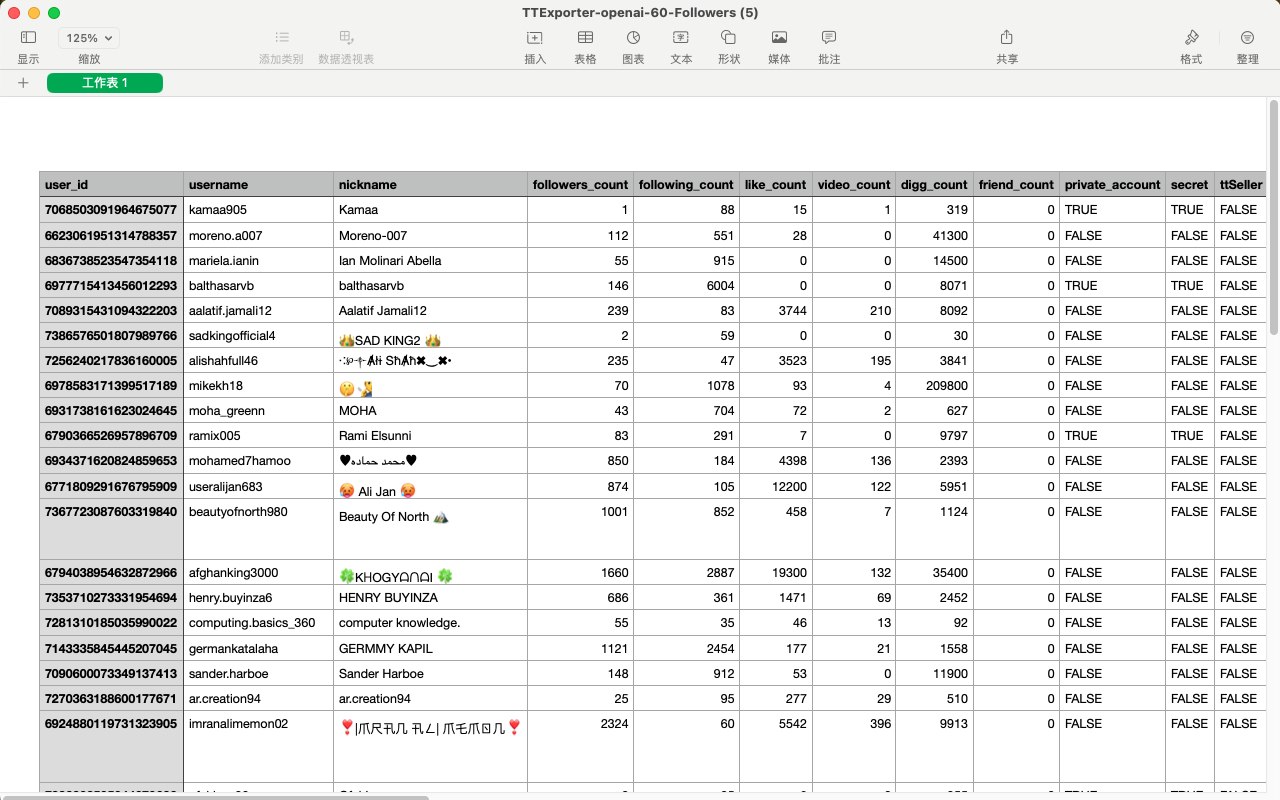Open the 格式 format inspector
Screen dimensions: 1280x800
tap(1191, 38)
